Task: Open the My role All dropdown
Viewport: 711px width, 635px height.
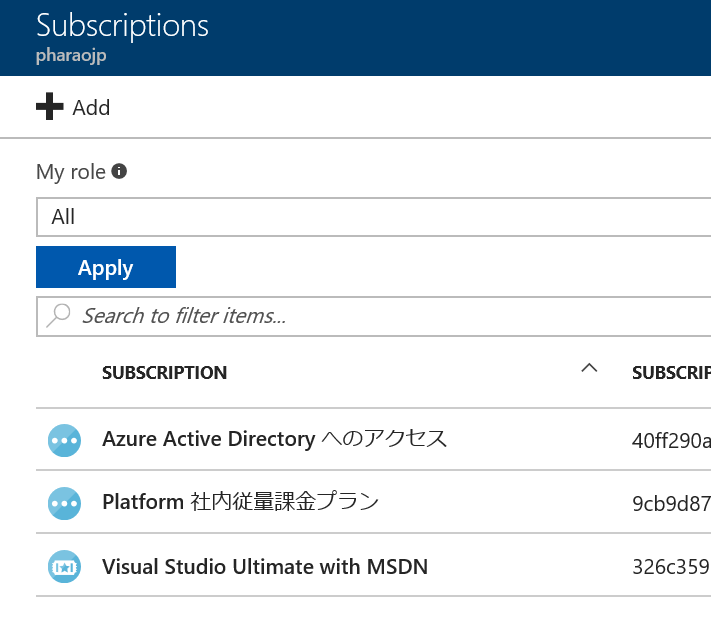Action: [x=374, y=217]
